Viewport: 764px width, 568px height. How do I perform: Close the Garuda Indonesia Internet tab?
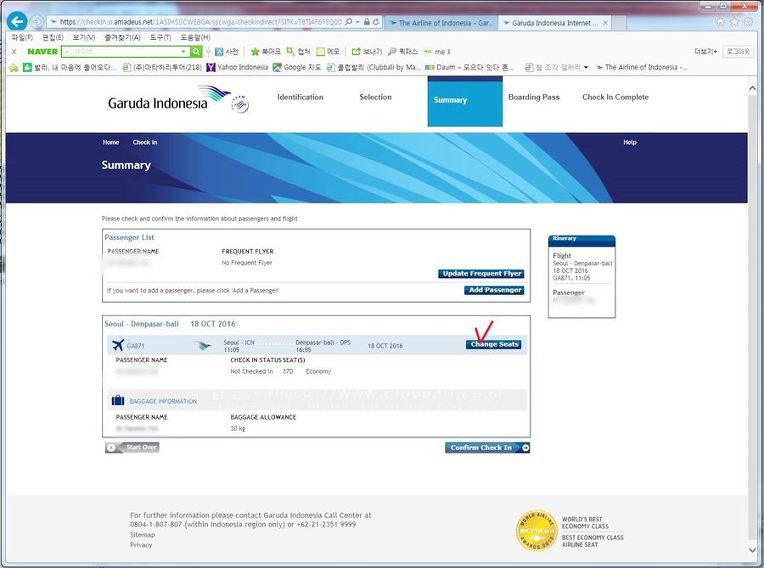point(605,22)
